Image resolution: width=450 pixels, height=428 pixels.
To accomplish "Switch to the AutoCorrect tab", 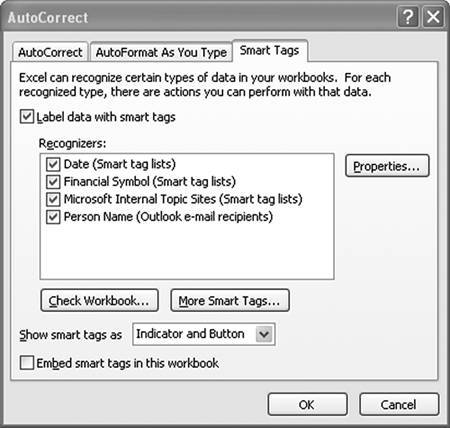I will (50, 52).
